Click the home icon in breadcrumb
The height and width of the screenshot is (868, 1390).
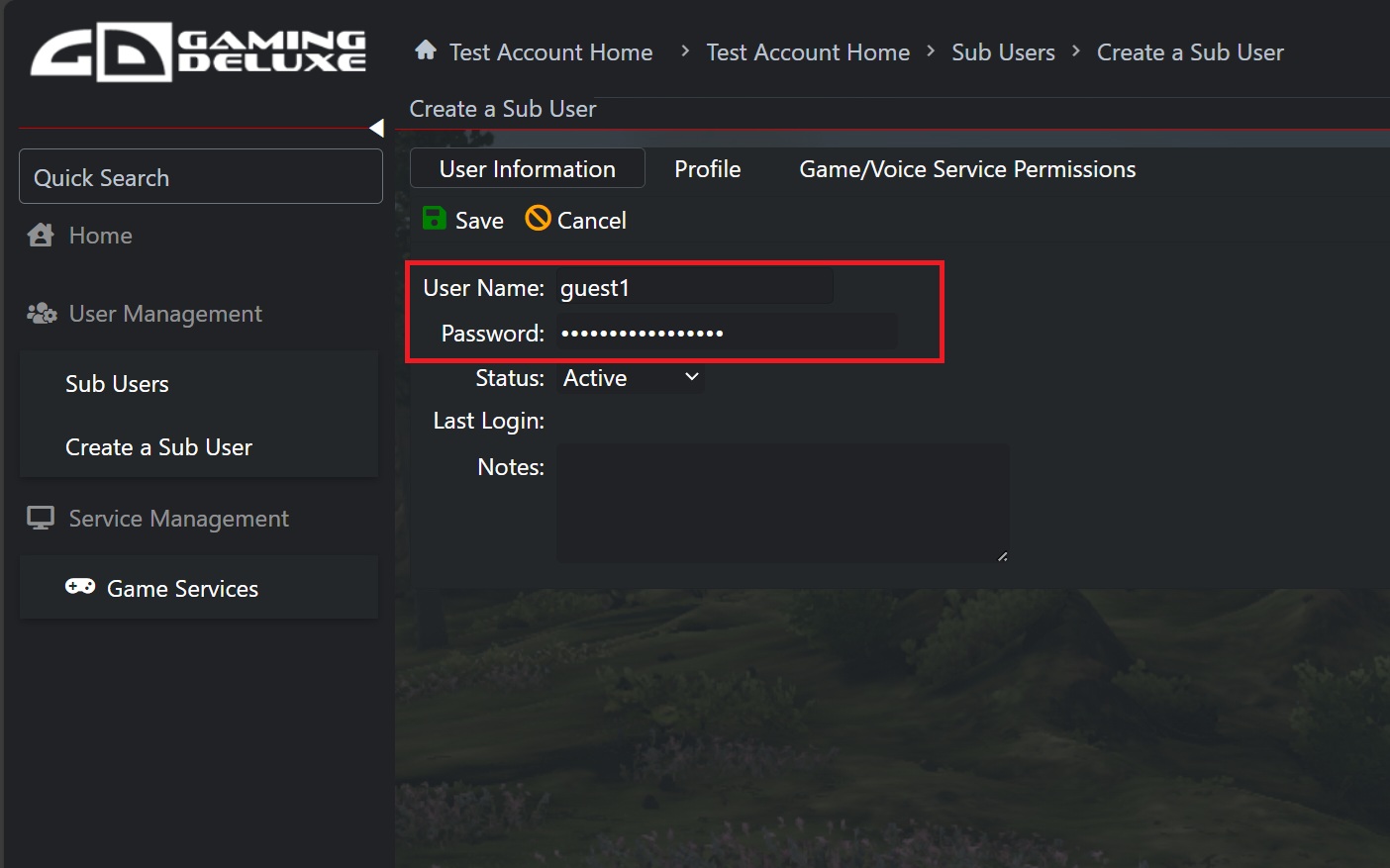point(426,50)
